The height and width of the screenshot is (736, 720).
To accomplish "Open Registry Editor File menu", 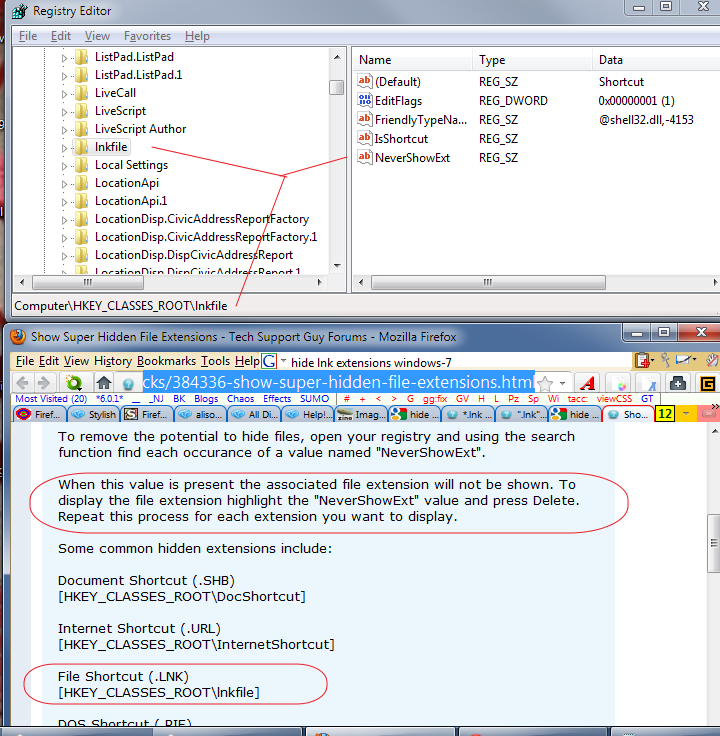I will (28, 36).
